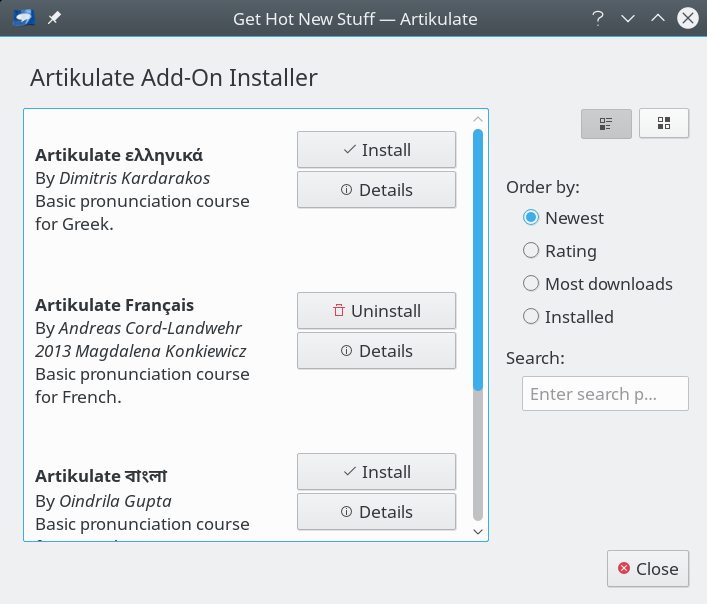Image resolution: width=707 pixels, height=604 pixels.
Task: Switch to icons grid view mode
Action: coord(664,123)
